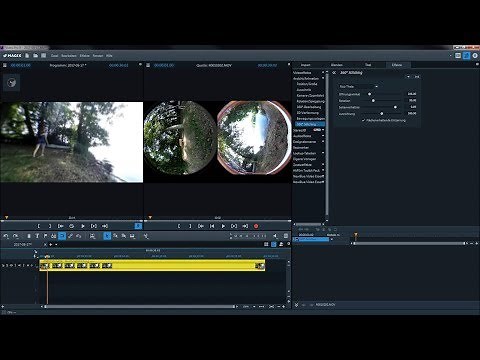Open the project tab's dropdown arrow

coord(56,244)
